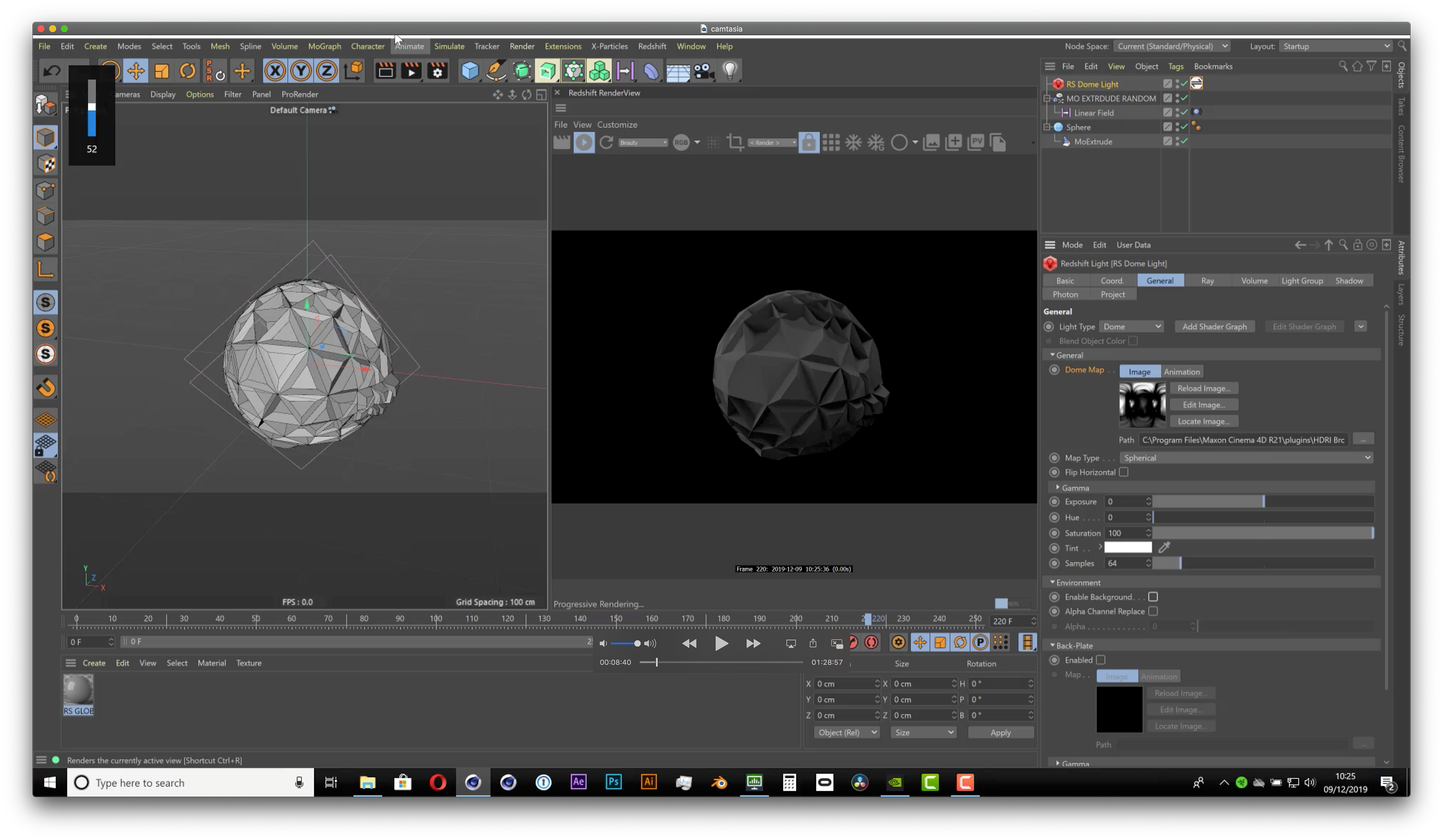Viewport: 1443px width, 840px height.
Task: Enable Texture mode checkered cube icon
Action: (x=46, y=164)
